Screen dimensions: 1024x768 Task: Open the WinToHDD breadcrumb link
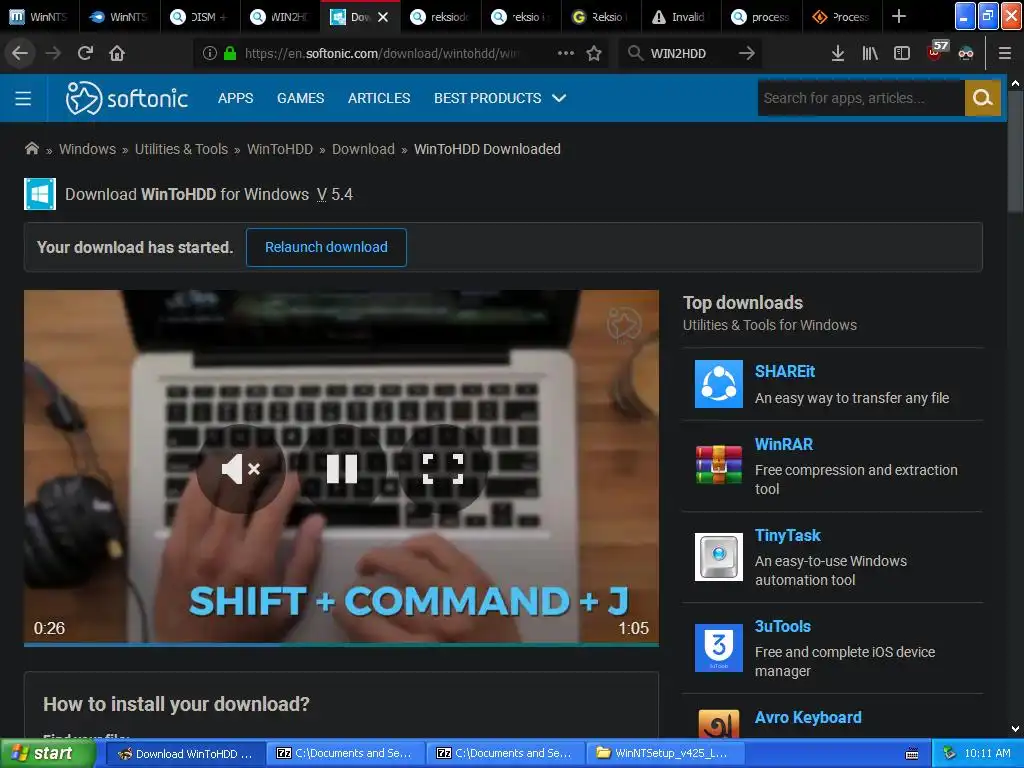280,149
